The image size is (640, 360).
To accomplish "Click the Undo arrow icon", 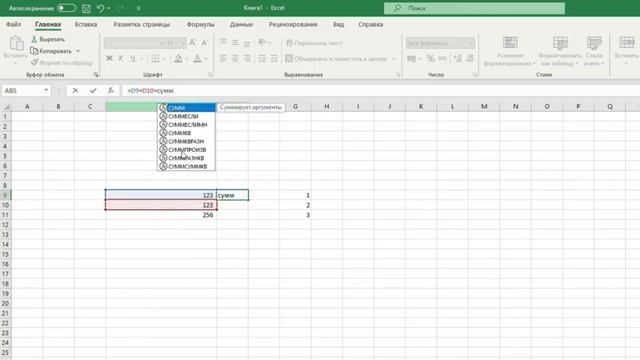I will click(x=100, y=8).
